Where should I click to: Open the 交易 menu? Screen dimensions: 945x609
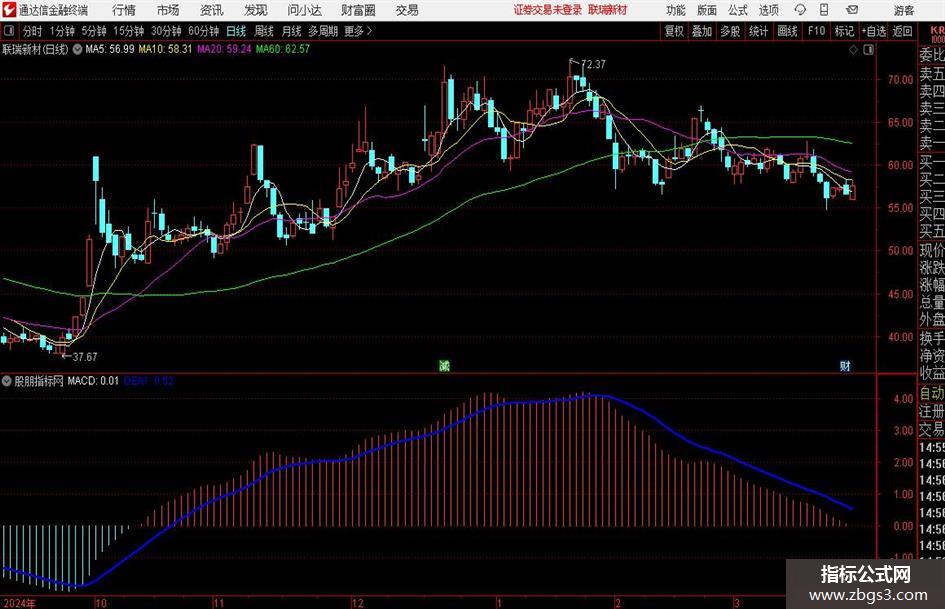coord(407,10)
